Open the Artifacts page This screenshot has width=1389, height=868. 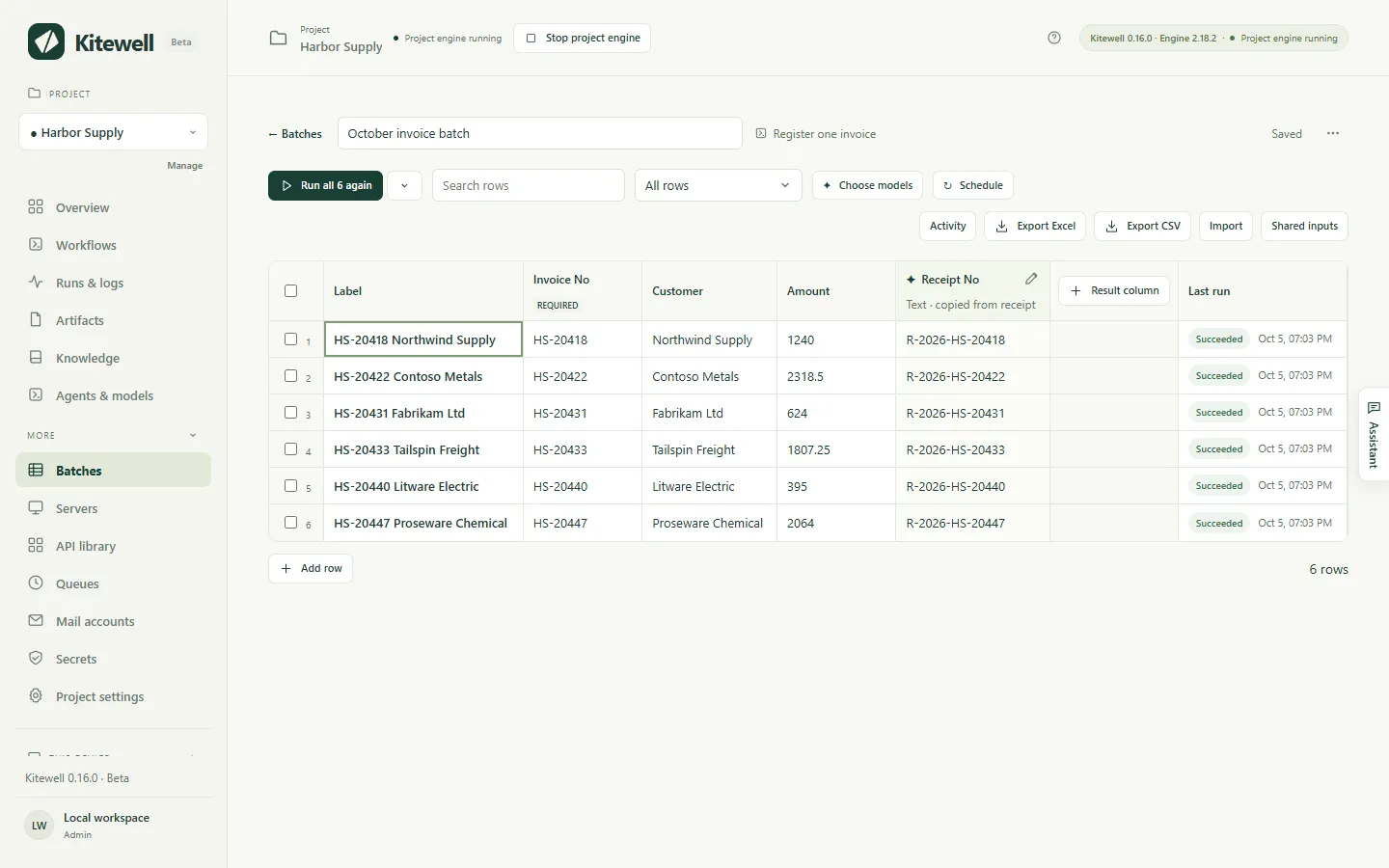tap(113, 320)
